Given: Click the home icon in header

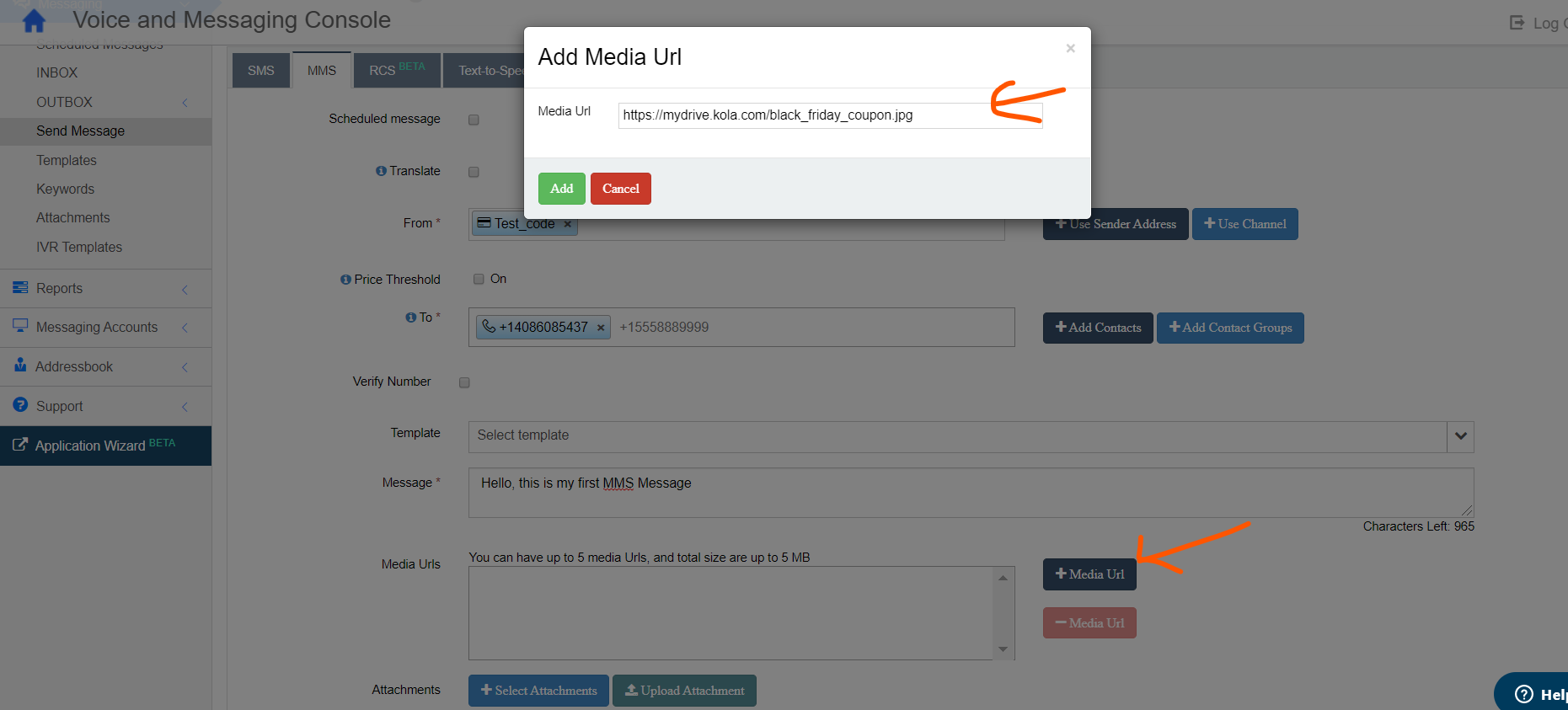Looking at the screenshot, I should pos(34,20).
